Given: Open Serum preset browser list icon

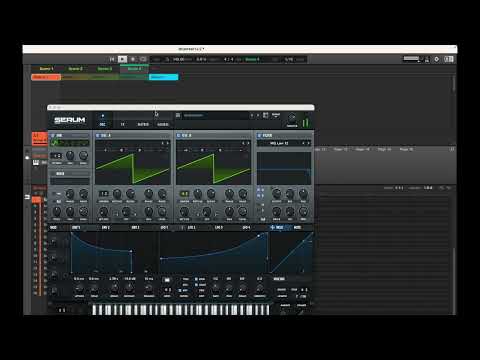Looking at the screenshot, I should [x=178, y=115].
